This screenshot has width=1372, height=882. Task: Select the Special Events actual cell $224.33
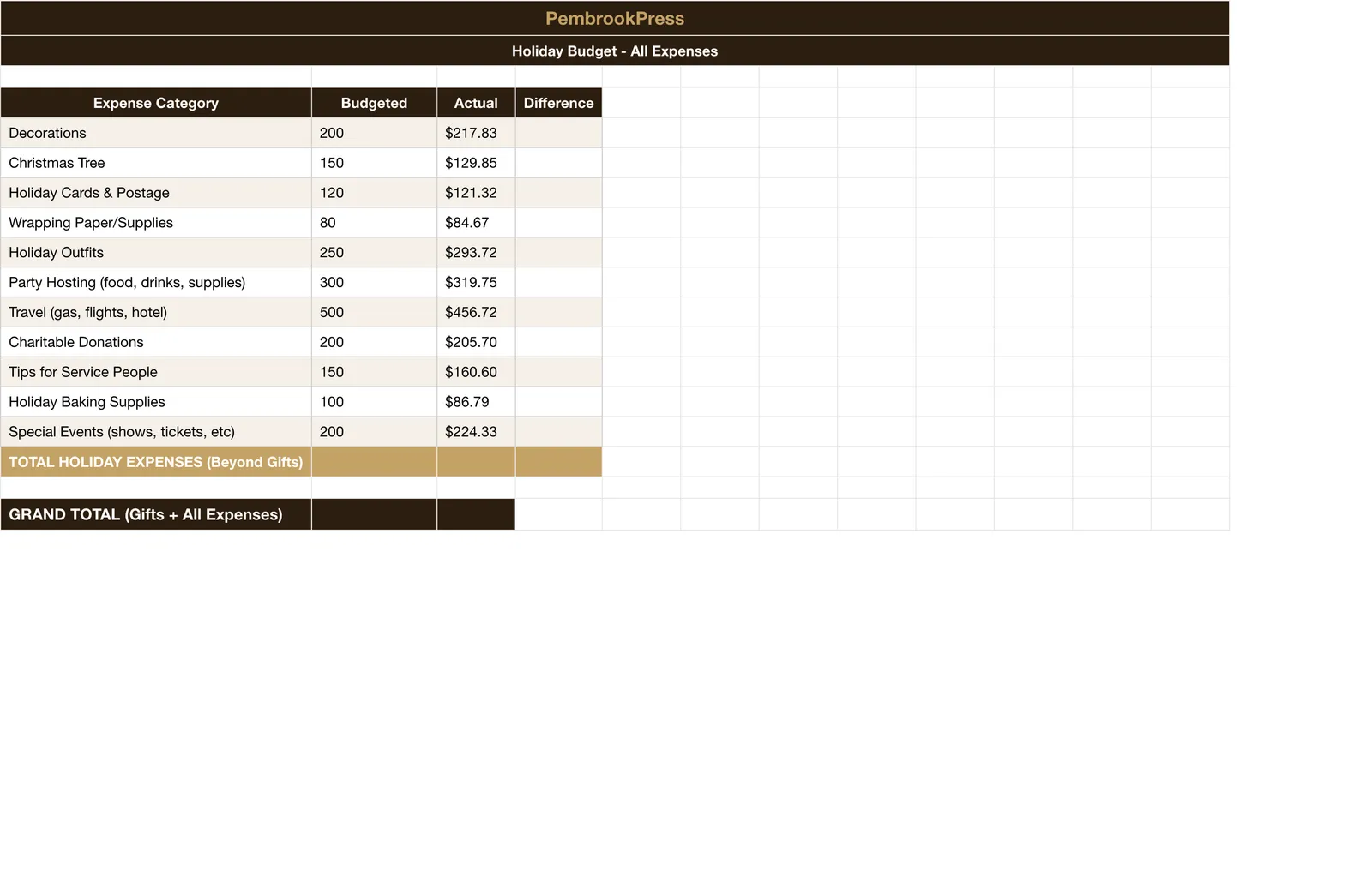point(476,432)
